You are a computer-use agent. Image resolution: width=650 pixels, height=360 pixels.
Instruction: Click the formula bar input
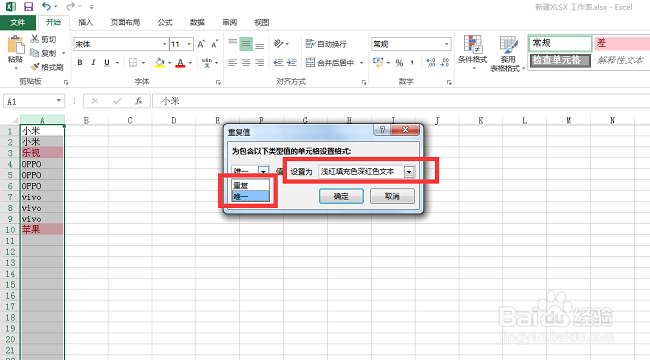pos(400,101)
